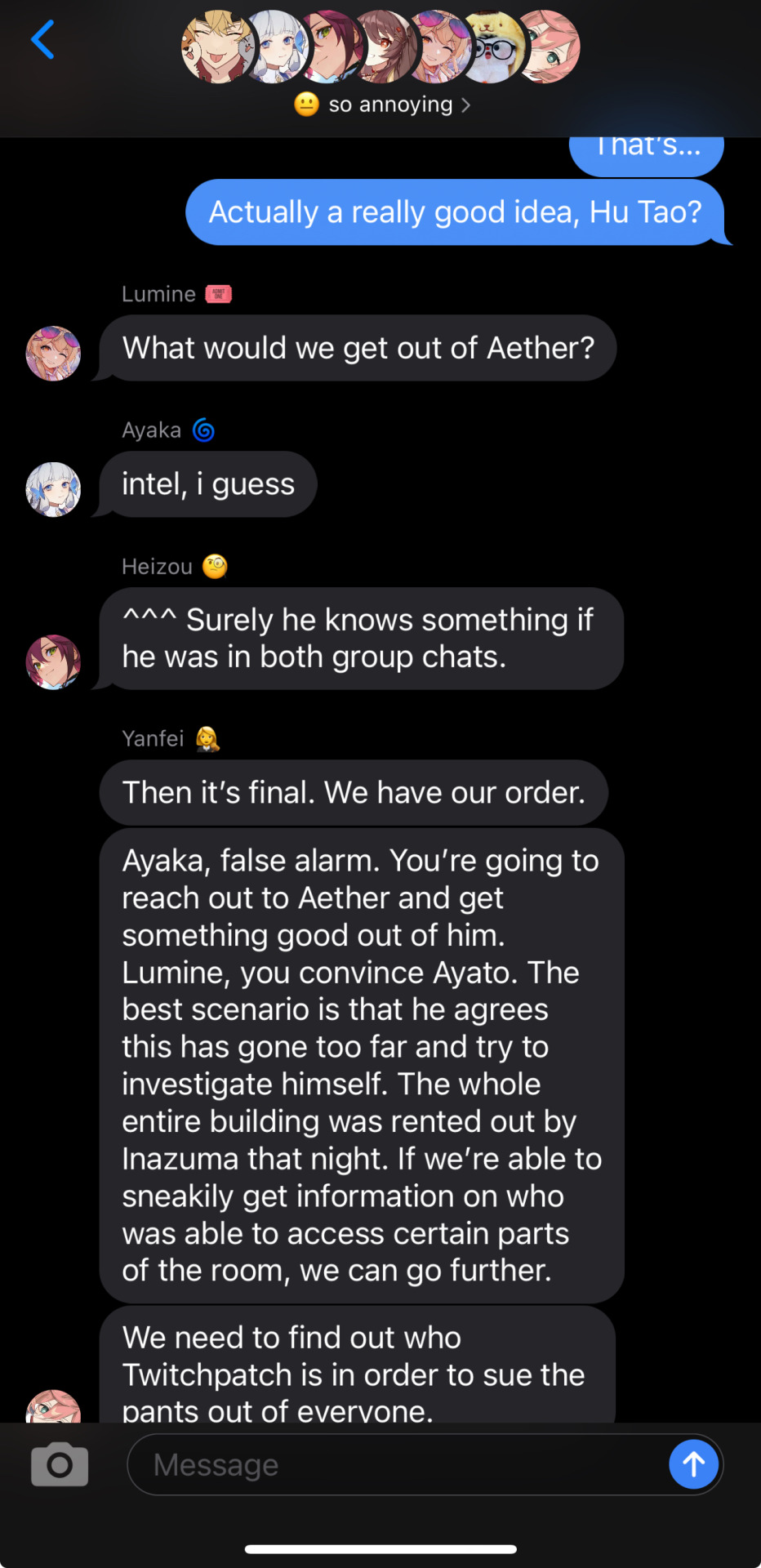The height and width of the screenshot is (1568, 761).
Task: Tap Ayaka's profile picture beside her message
Action: pos(54,490)
